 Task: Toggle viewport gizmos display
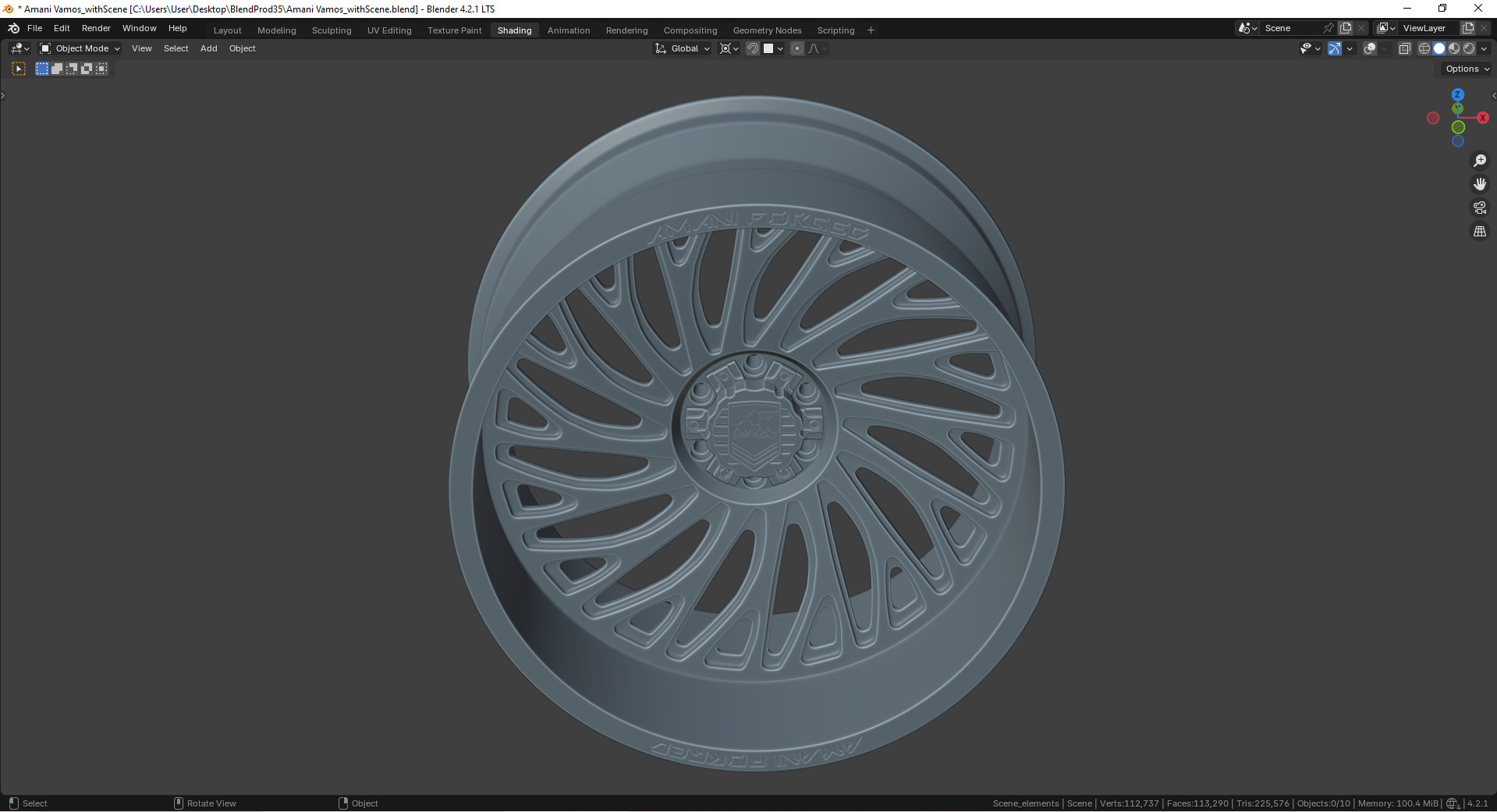(x=1335, y=48)
